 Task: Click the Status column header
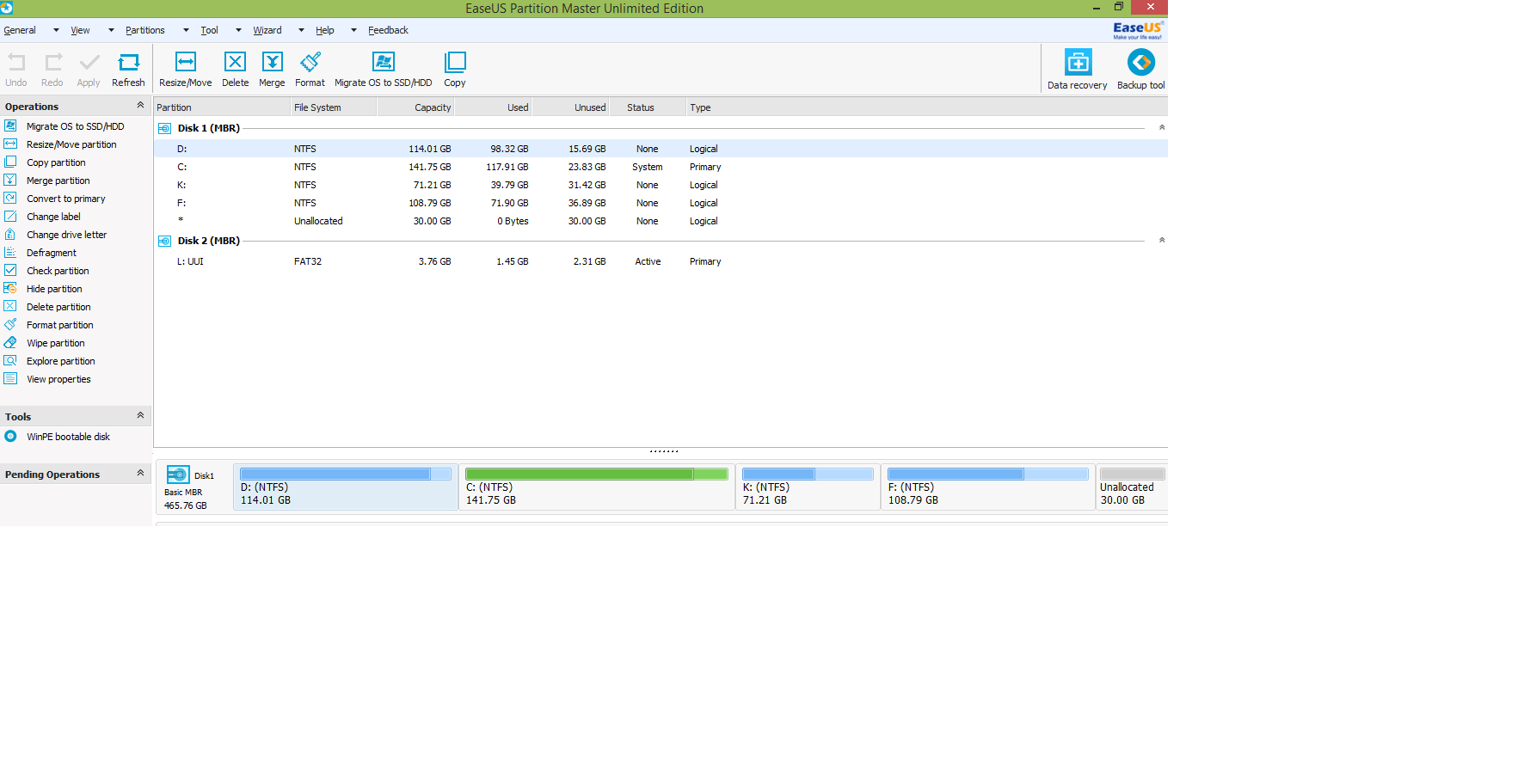(648, 107)
